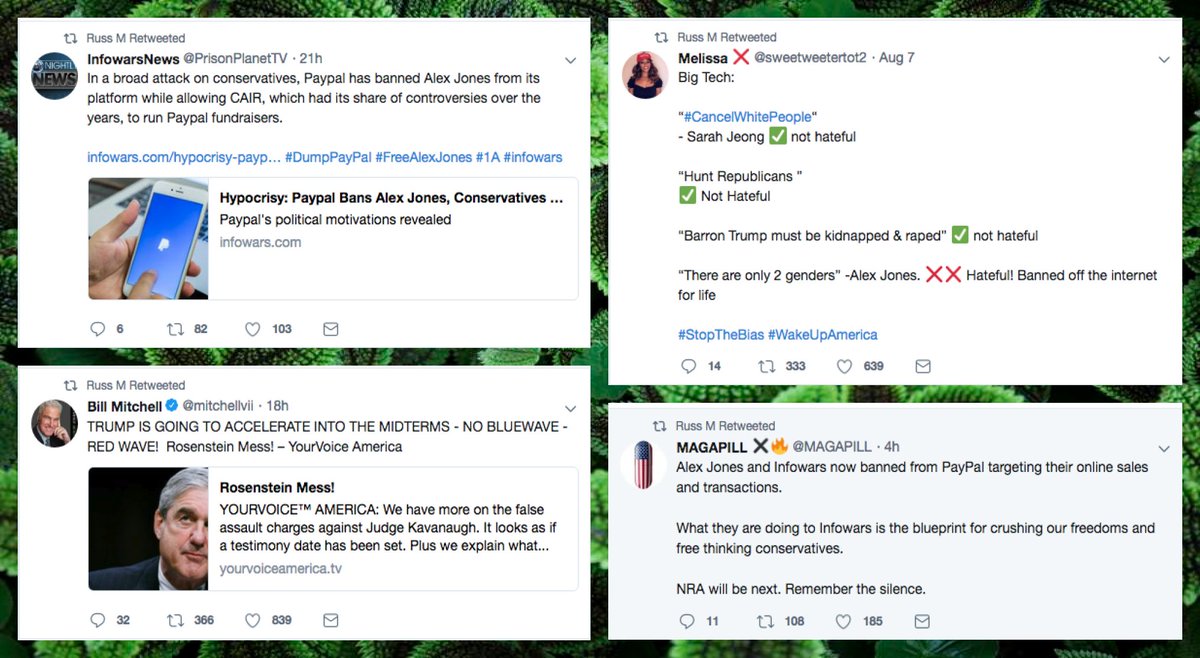View the MAGAPILL profile avatar
This screenshot has height=658, width=1200.
[x=643, y=465]
